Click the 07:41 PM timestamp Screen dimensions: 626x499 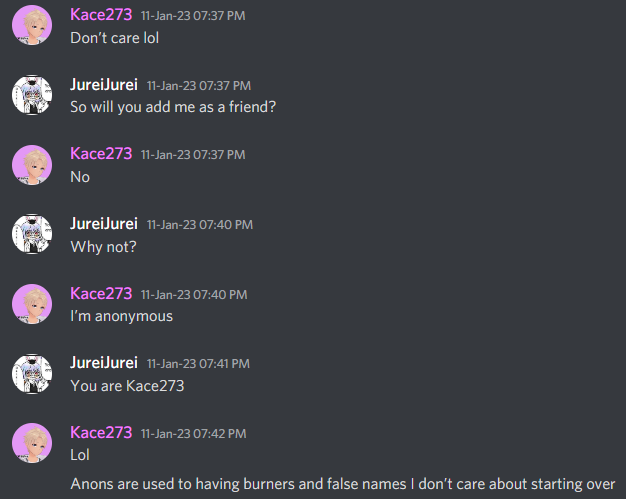tap(198, 364)
